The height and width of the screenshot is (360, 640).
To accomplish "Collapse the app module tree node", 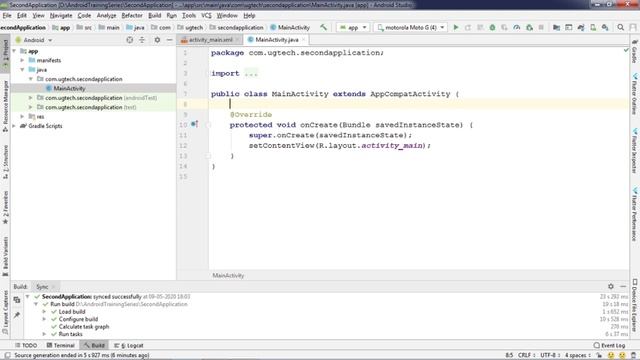I will 15,51.
